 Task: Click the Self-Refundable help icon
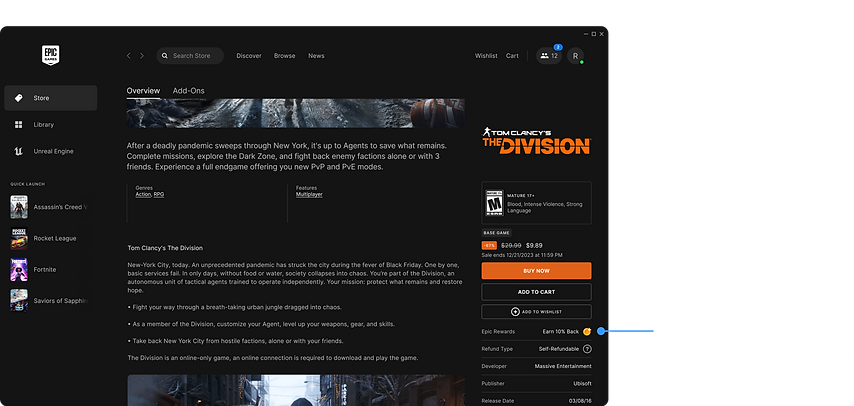[x=587, y=349]
